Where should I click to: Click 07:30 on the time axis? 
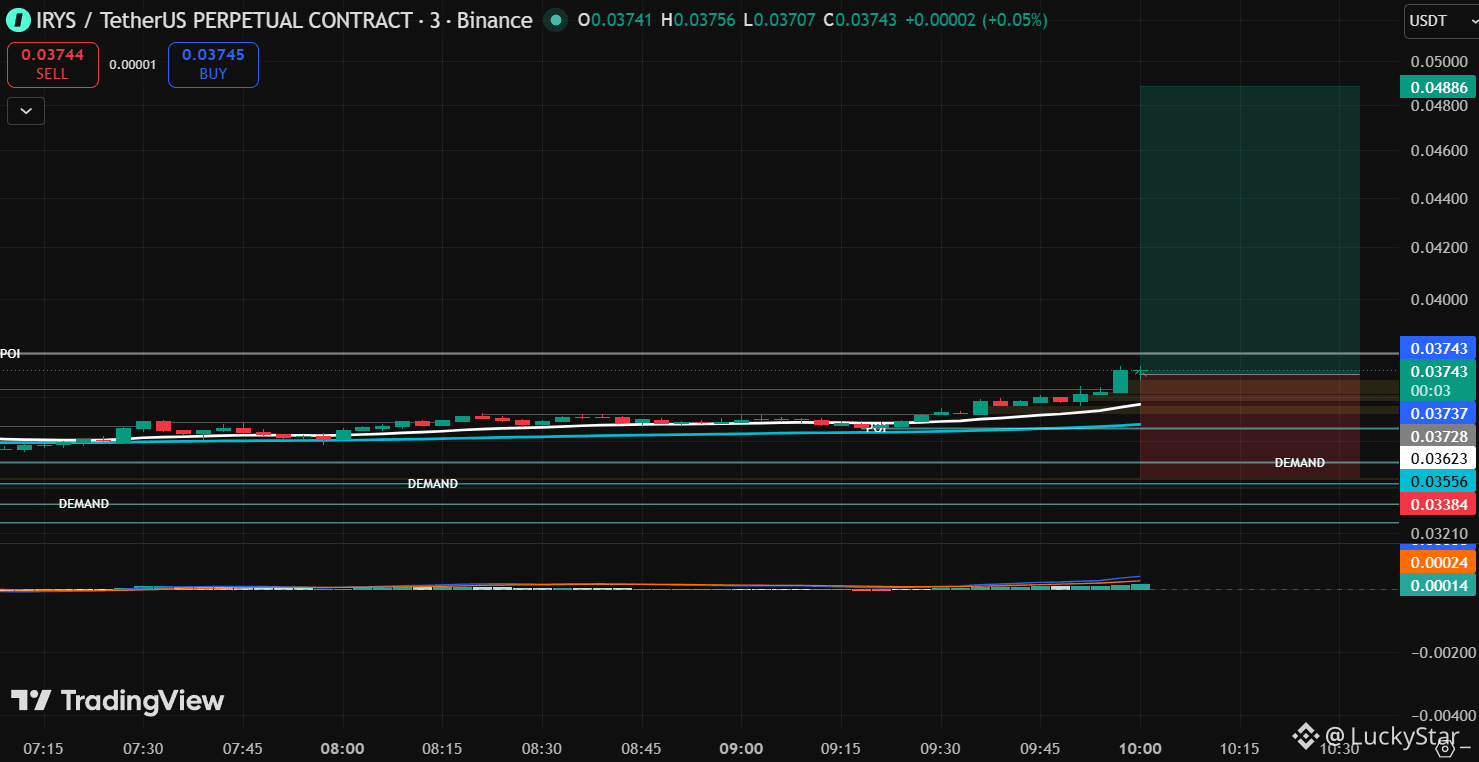[x=143, y=748]
